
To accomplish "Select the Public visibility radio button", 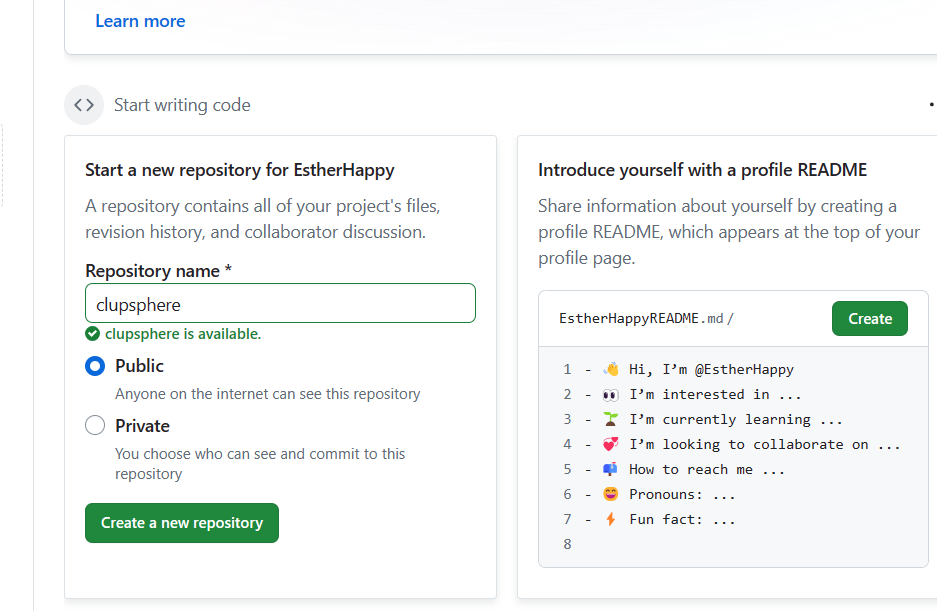I will tap(95, 366).
